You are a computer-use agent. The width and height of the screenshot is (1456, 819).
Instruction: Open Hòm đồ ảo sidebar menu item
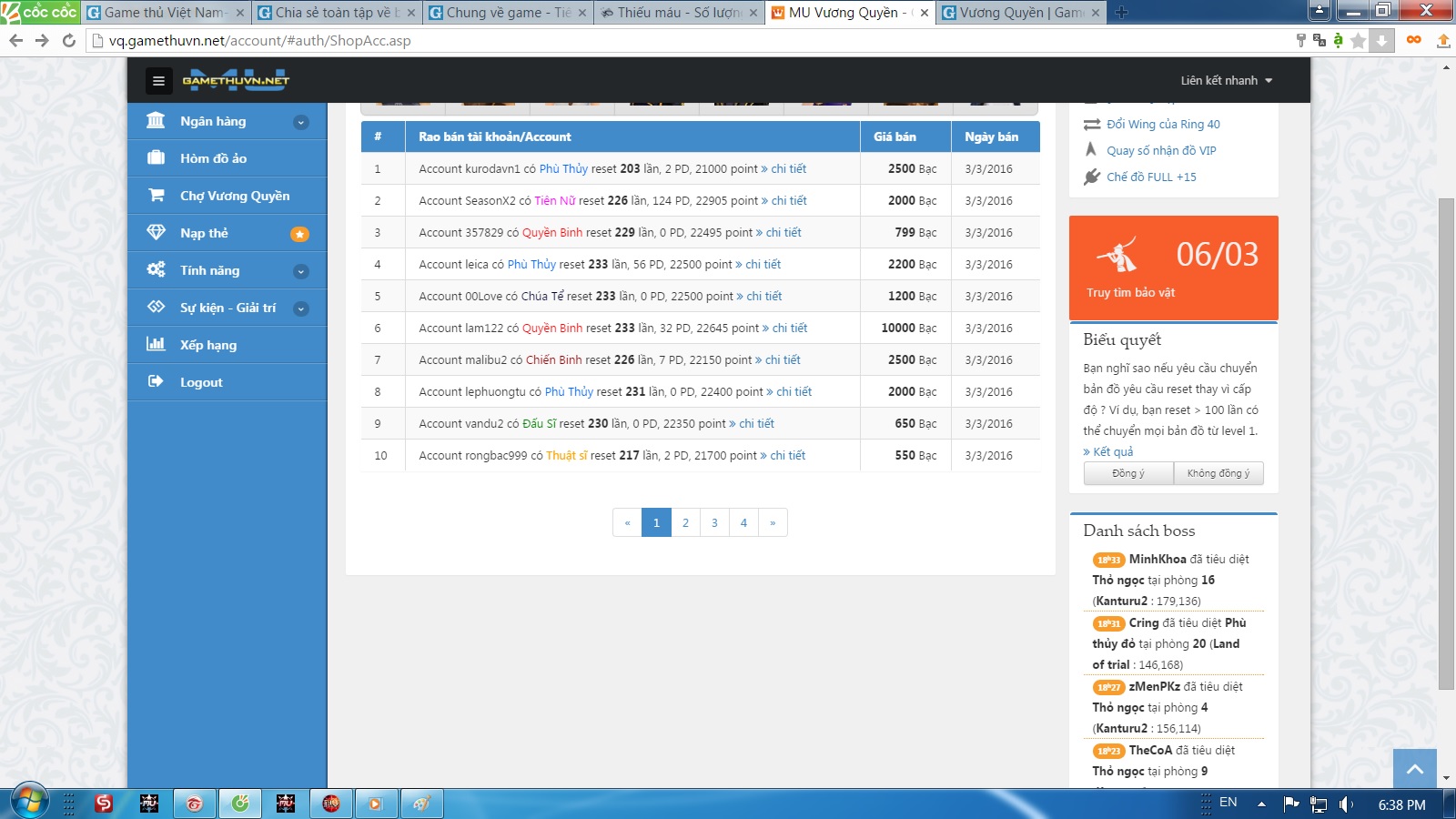pyautogui.click(x=213, y=158)
